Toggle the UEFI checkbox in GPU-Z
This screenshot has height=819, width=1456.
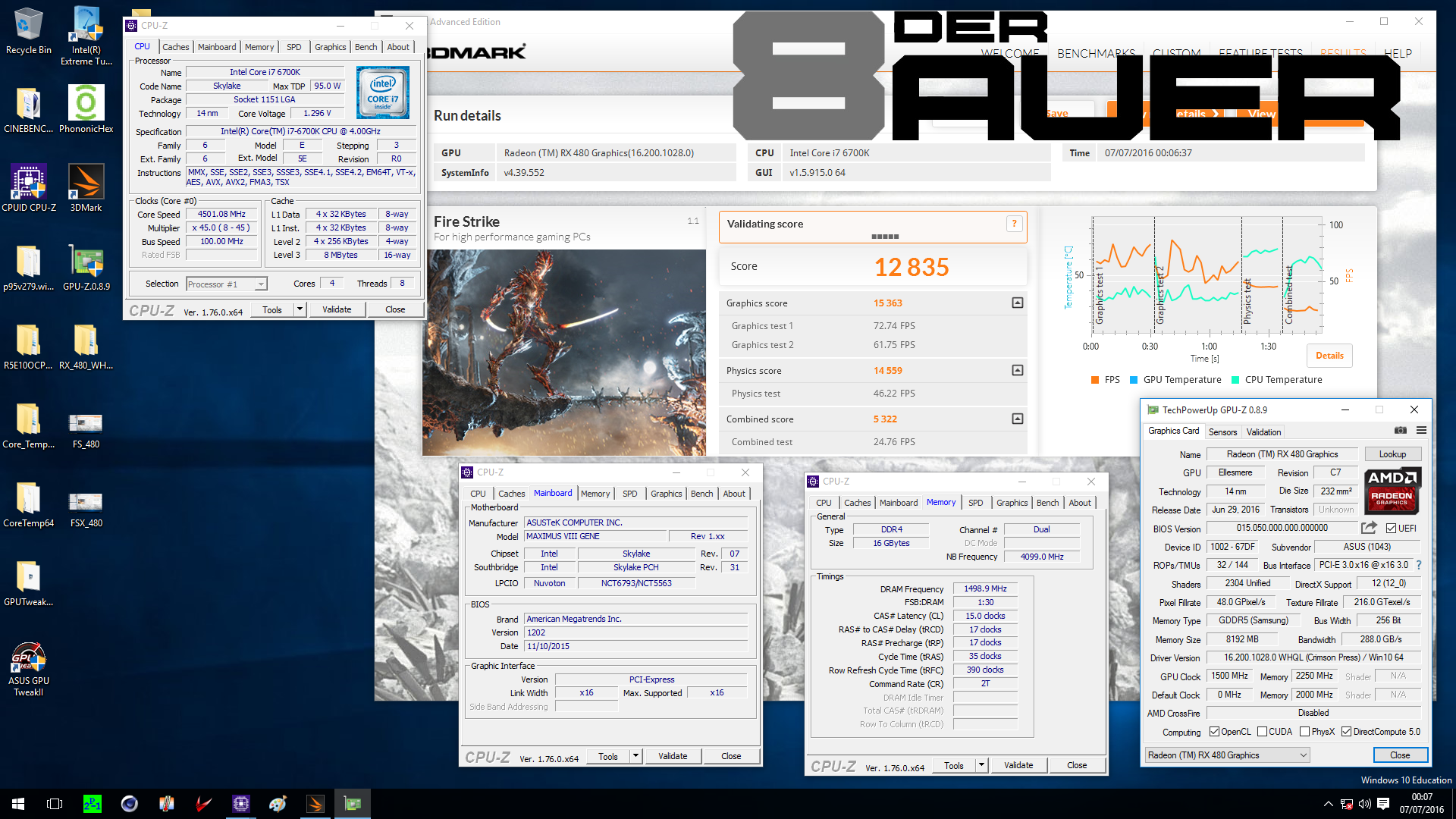pyautogui.click(x=1391, y=529)
